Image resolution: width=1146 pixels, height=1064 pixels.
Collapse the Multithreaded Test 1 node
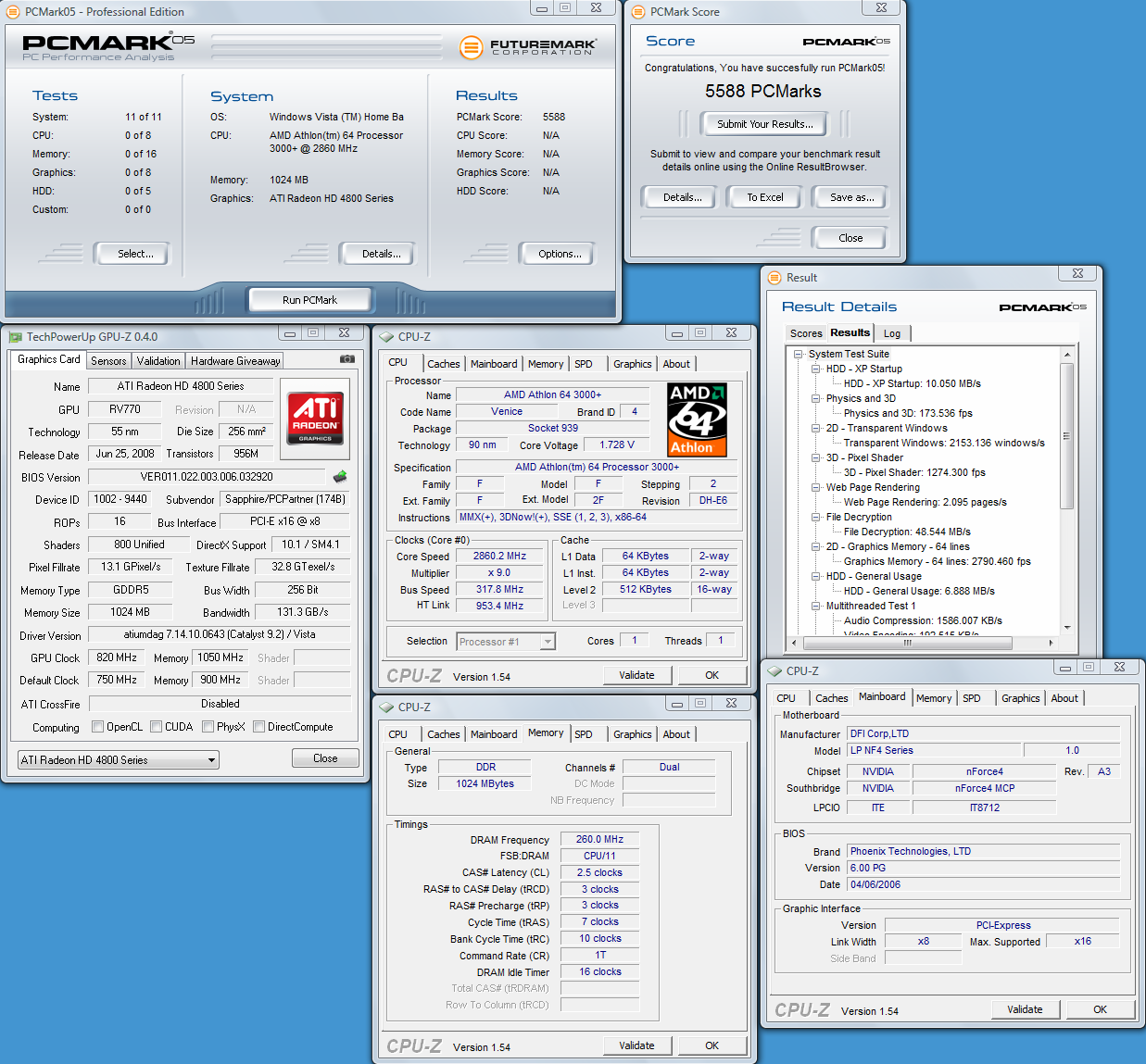coord(816,606)
